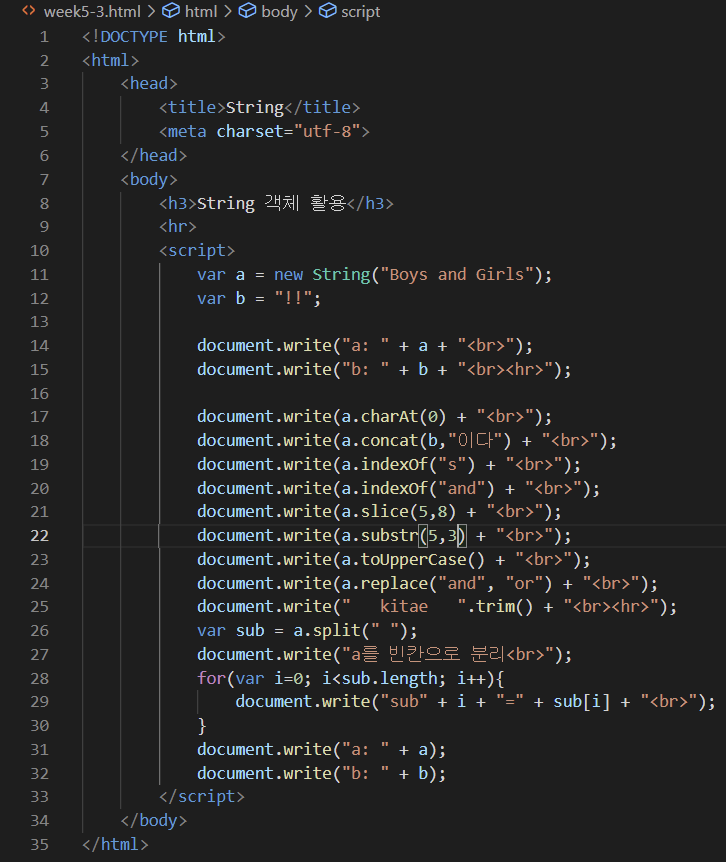
Task: Click the "a: " string on line 14
Action: pos(365,346)
